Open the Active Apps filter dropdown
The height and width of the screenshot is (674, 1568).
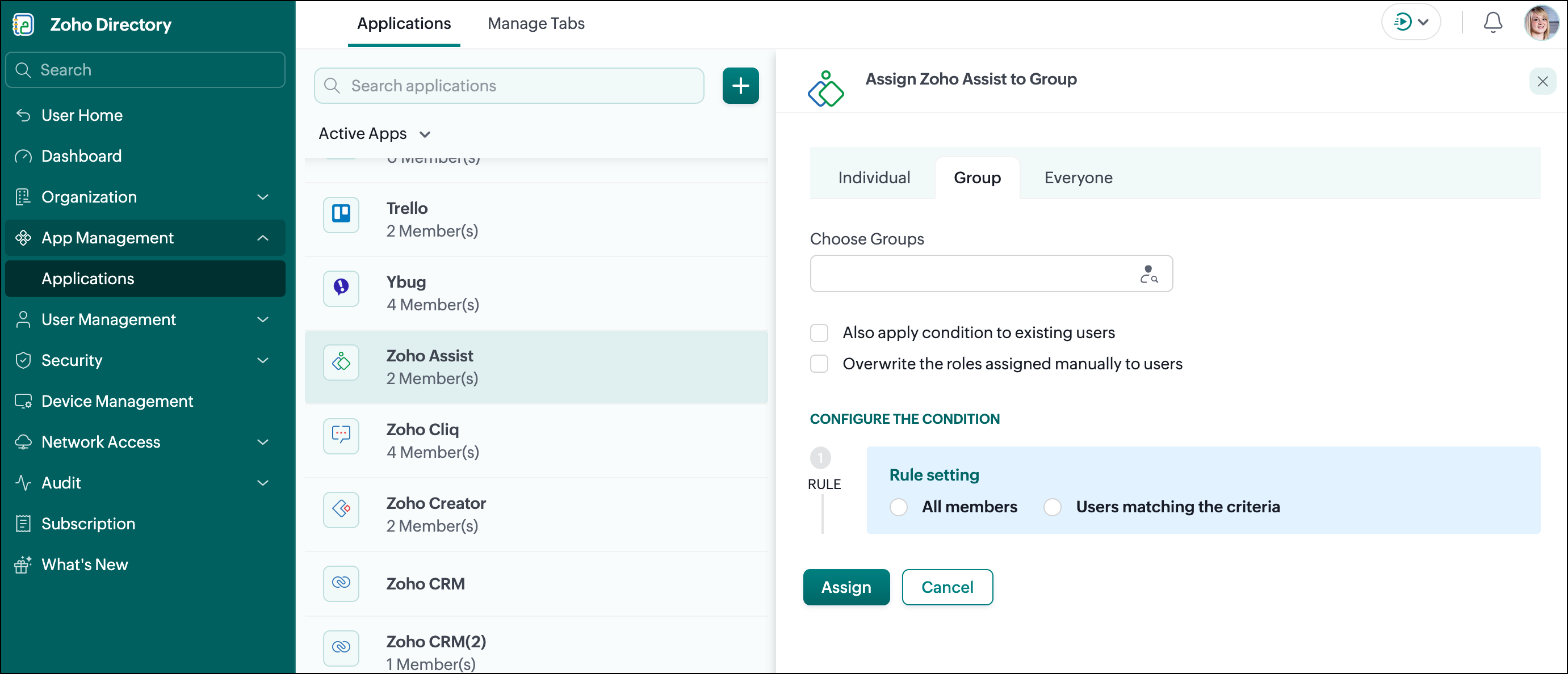click(375, 134)
